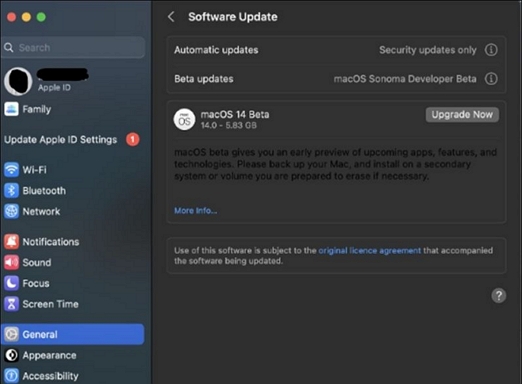Select the General sidebar item

point(73,334)
